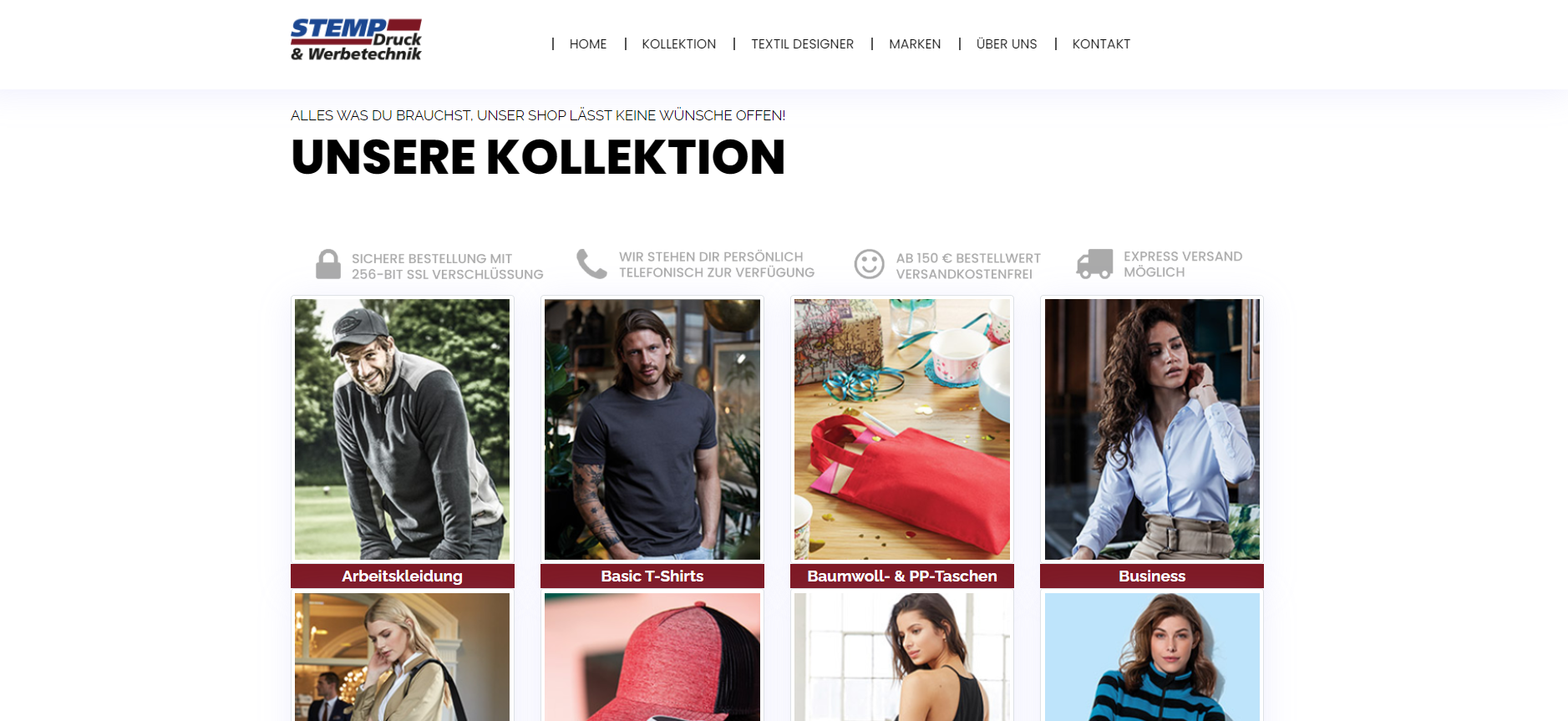
Task: Click the dark t-shirt man photo
Action: 652,429
